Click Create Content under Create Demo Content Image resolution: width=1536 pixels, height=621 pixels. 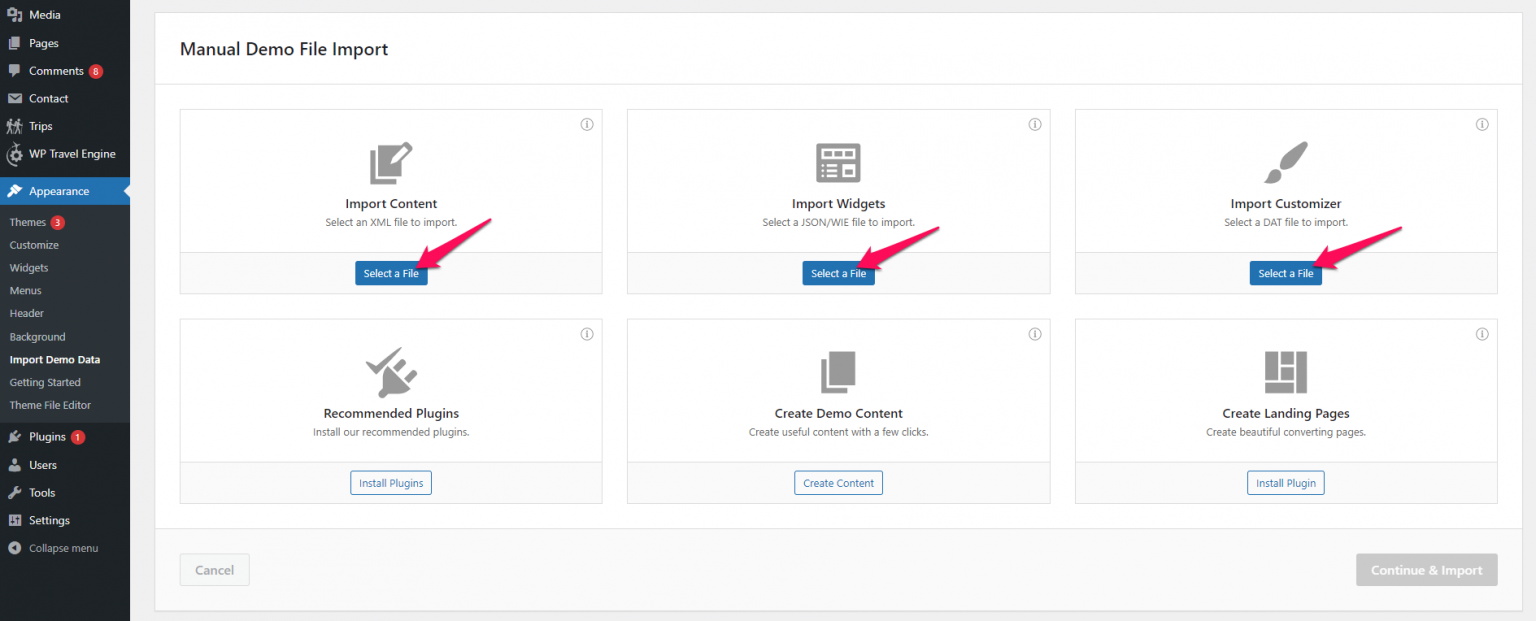click(x=838, y=482)
